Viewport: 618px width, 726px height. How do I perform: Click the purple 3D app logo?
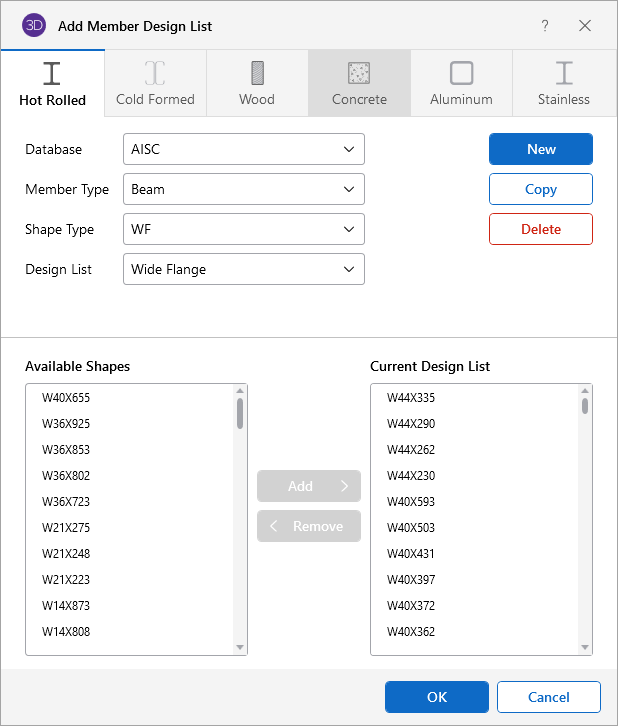35,26
